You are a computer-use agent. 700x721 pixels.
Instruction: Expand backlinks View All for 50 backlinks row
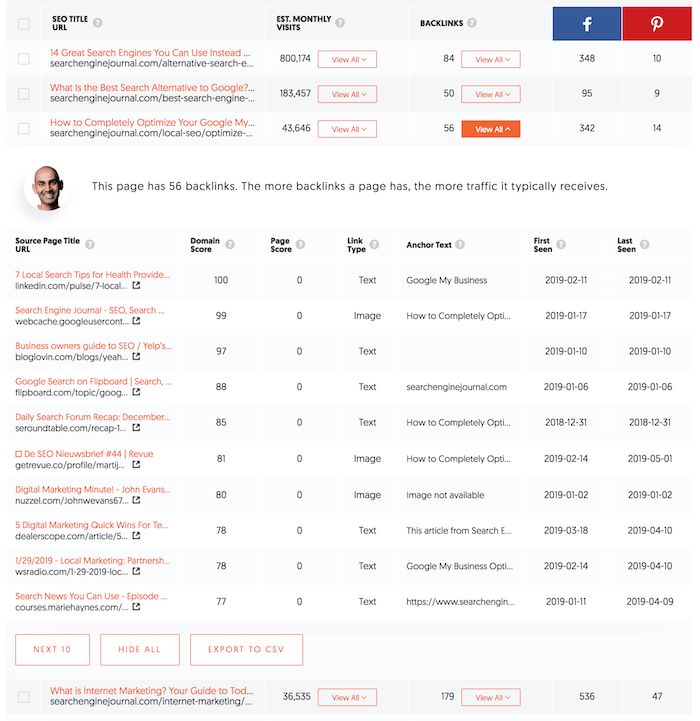pyautogui.click(x=491, y=94)
